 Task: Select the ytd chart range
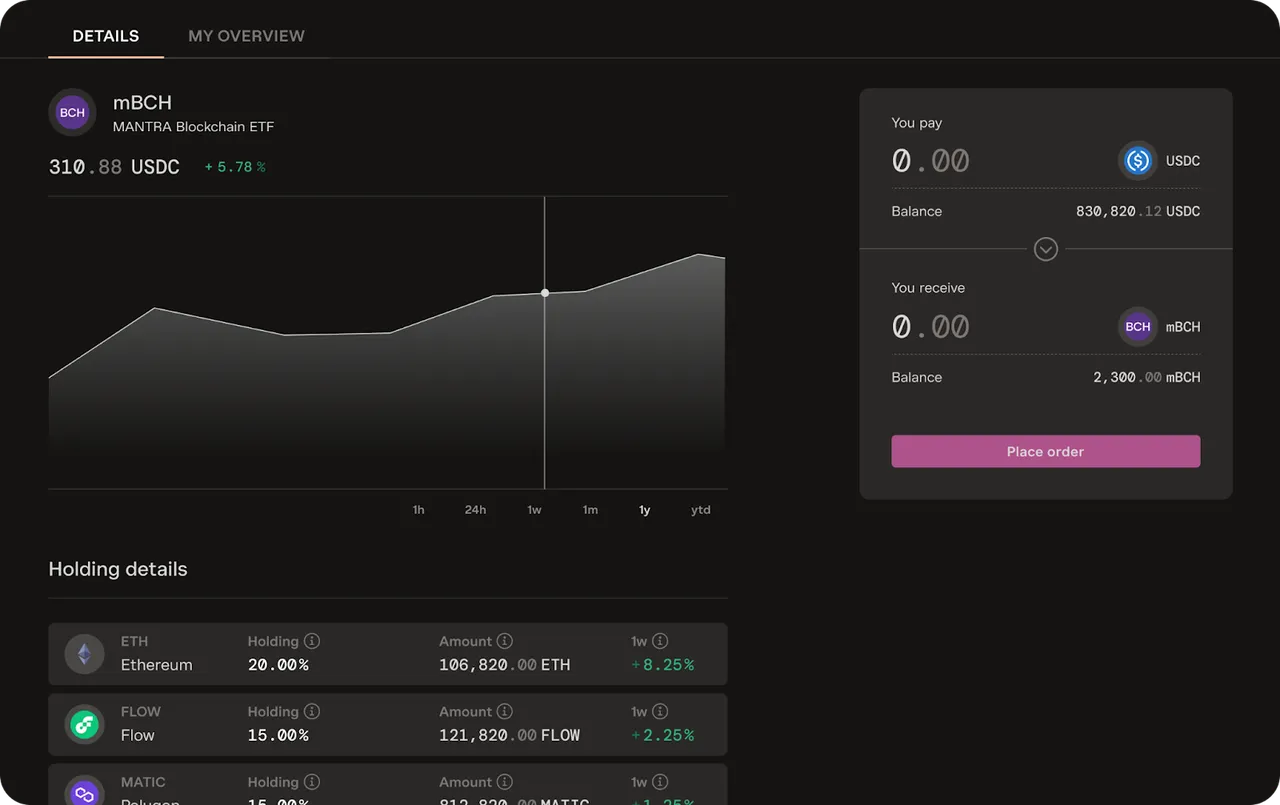coord(701,510)
